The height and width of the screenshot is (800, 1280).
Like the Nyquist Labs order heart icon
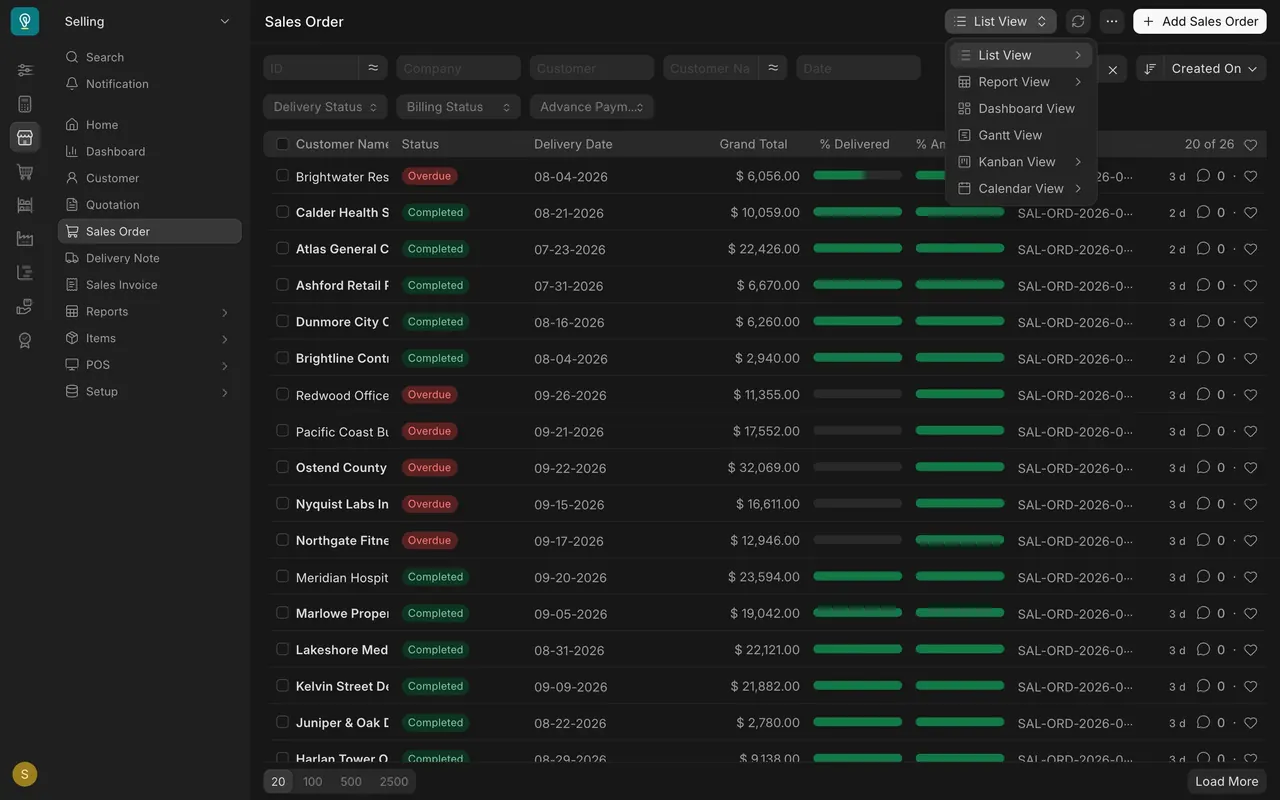pyautogui.click(x=1250, y=504)
